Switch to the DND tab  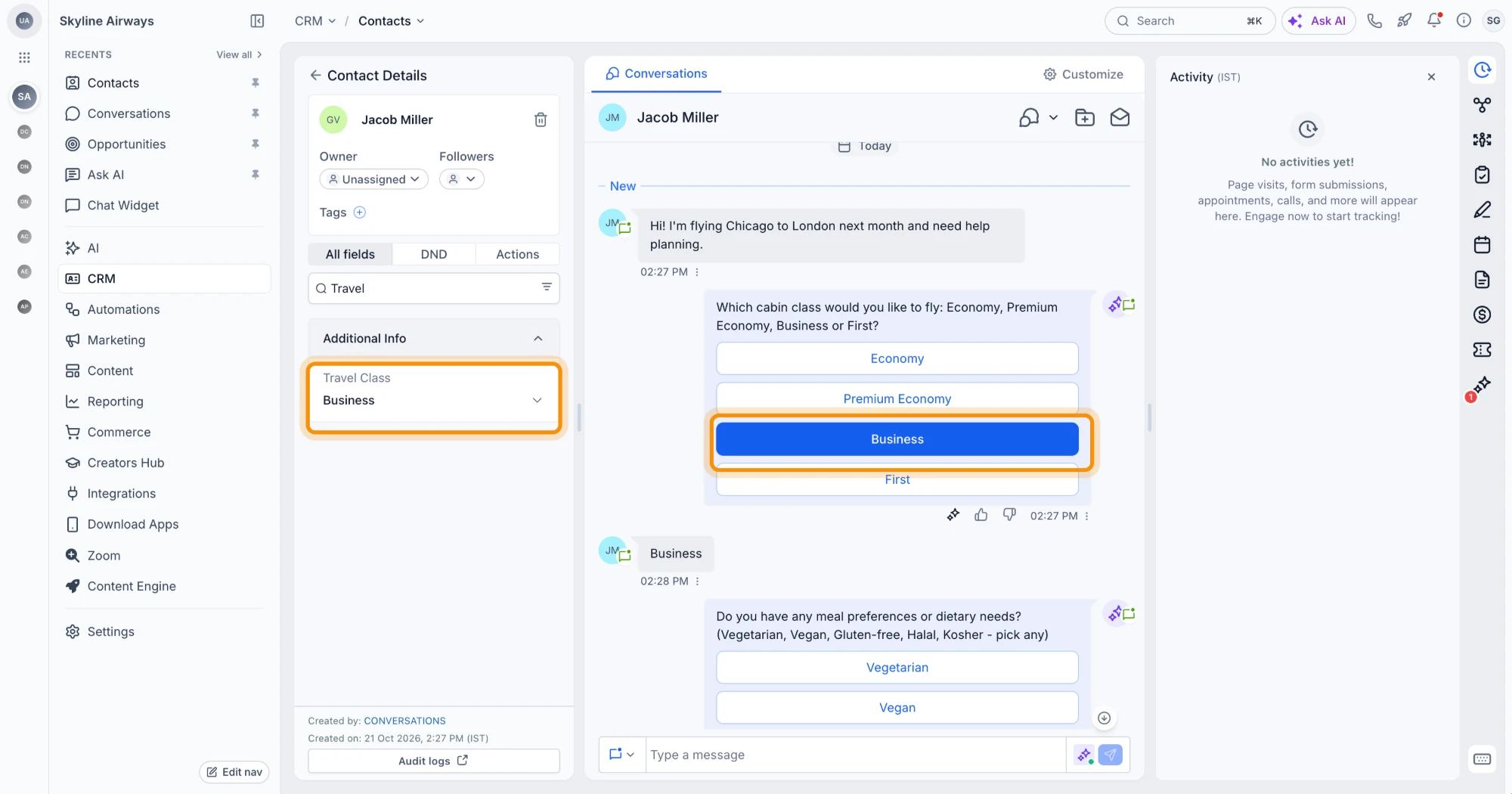[x=434, y=254]
